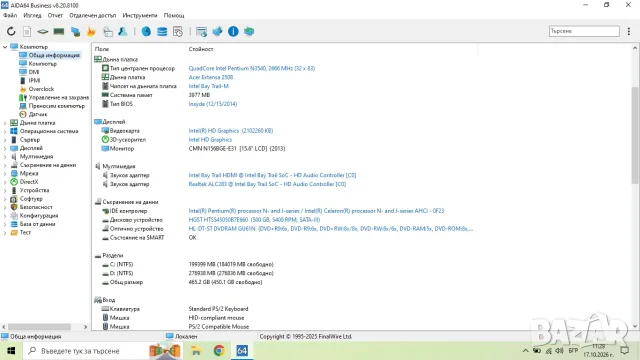Click the blue info circle toolbar icon

[233, 31]
